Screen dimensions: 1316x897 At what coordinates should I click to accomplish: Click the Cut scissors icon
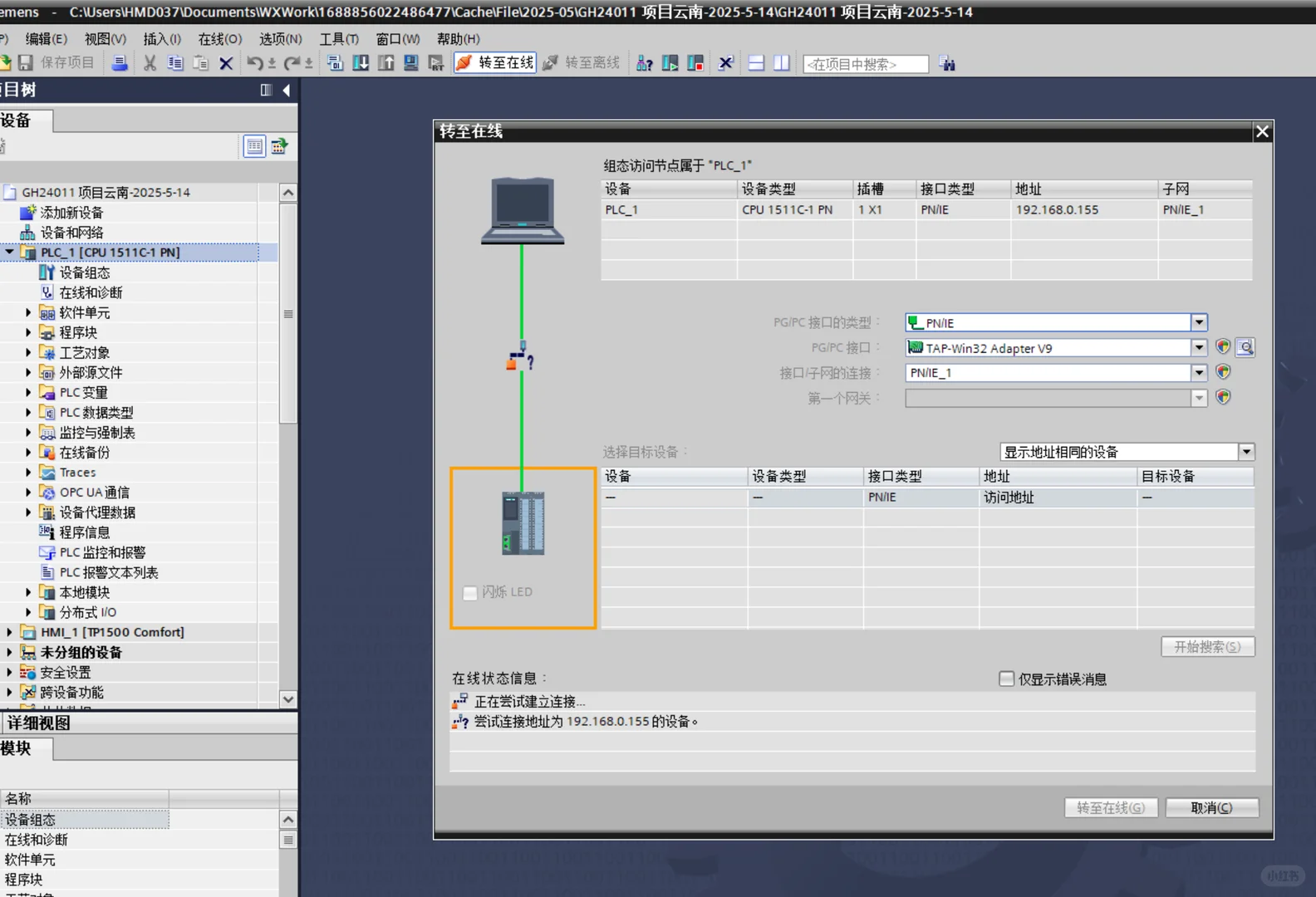(x=150, y=63)
